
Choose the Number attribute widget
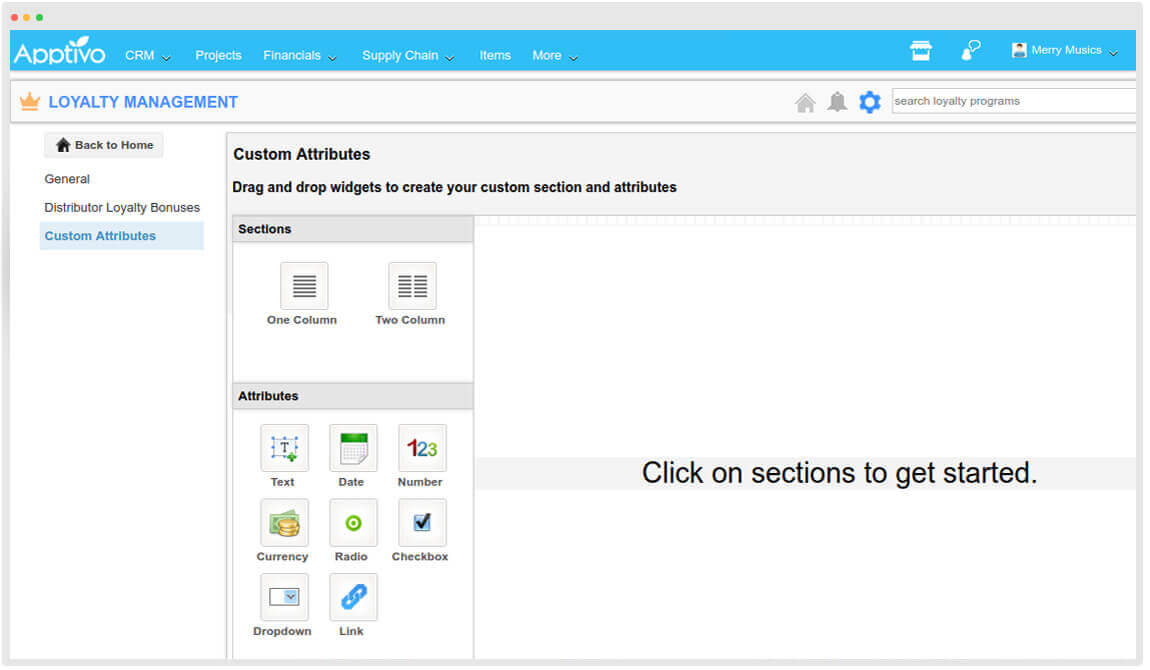[x=422, y=448]
